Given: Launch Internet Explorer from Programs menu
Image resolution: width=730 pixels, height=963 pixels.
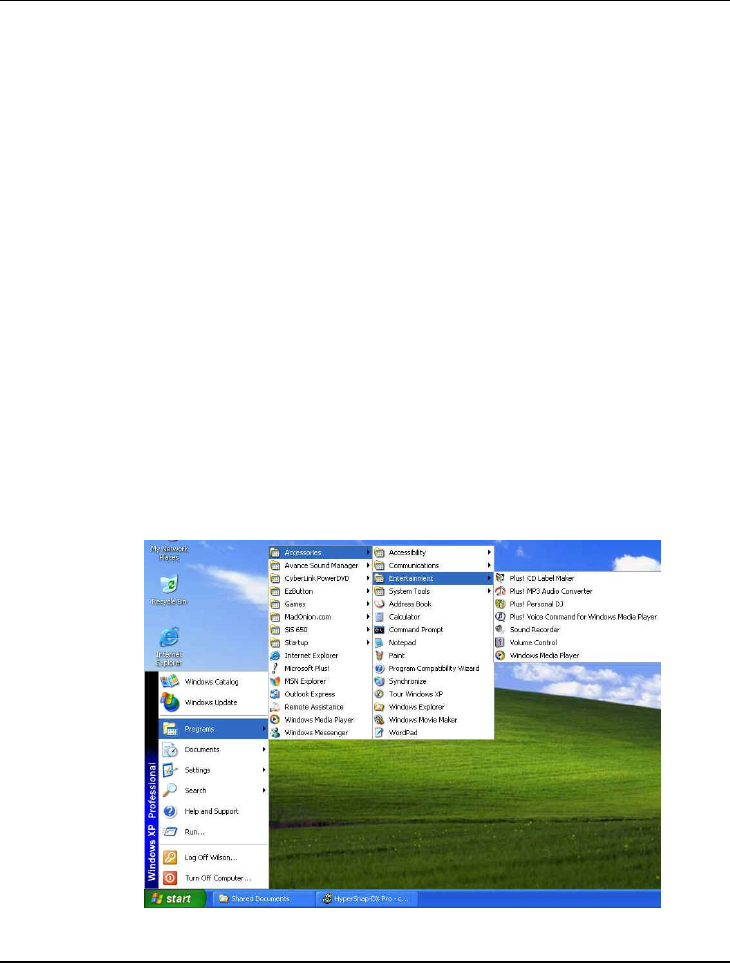Looking at the screenshot, I should tap(320, 655).
